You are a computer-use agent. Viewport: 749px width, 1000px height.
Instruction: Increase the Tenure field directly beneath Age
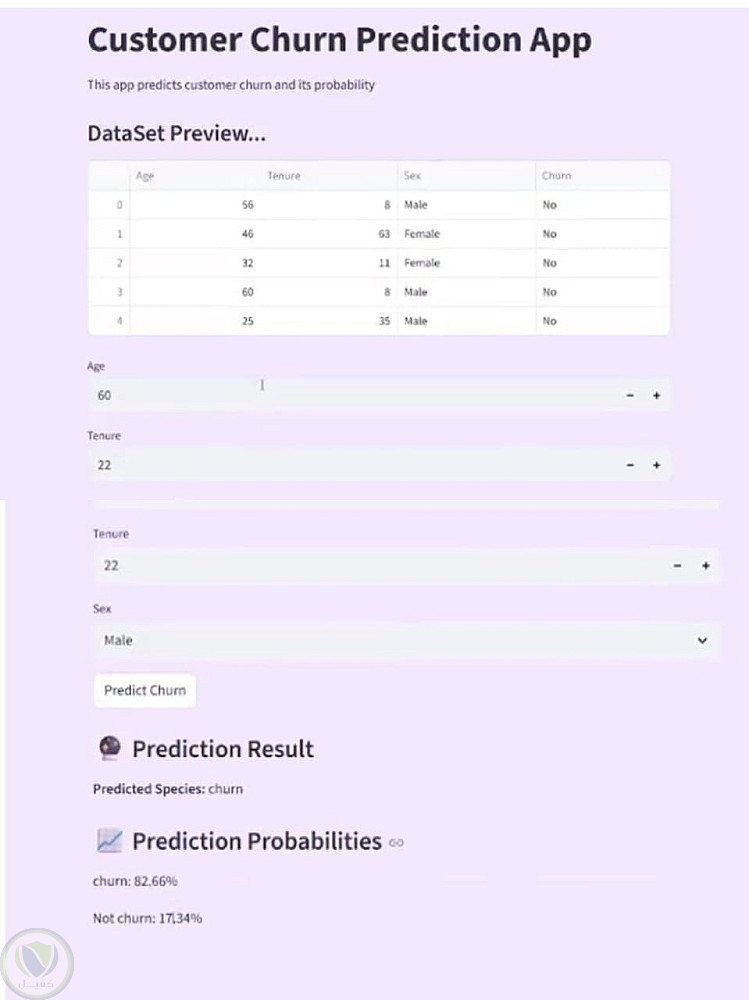tap(657, 465)
